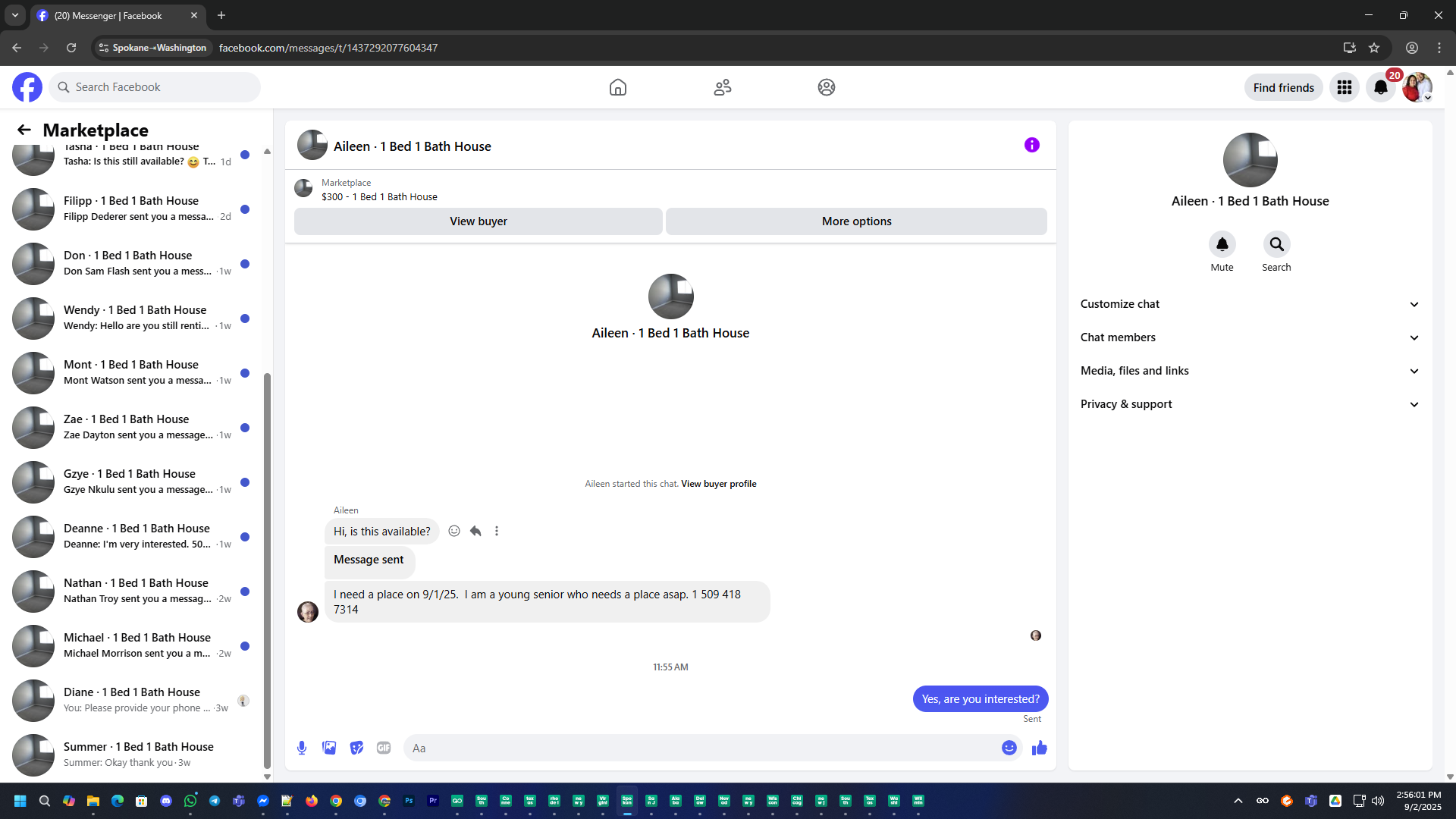
Task: Open Facebook notifications bell
Action: (x=1380, y=87)
